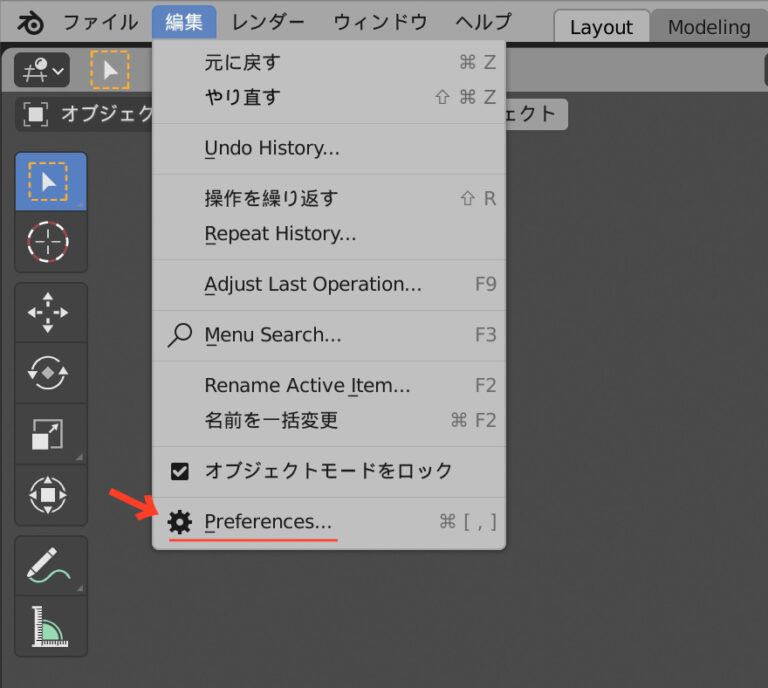Select the Measure tool
This screenshot has width=768, height=688.
pos(50,627)
